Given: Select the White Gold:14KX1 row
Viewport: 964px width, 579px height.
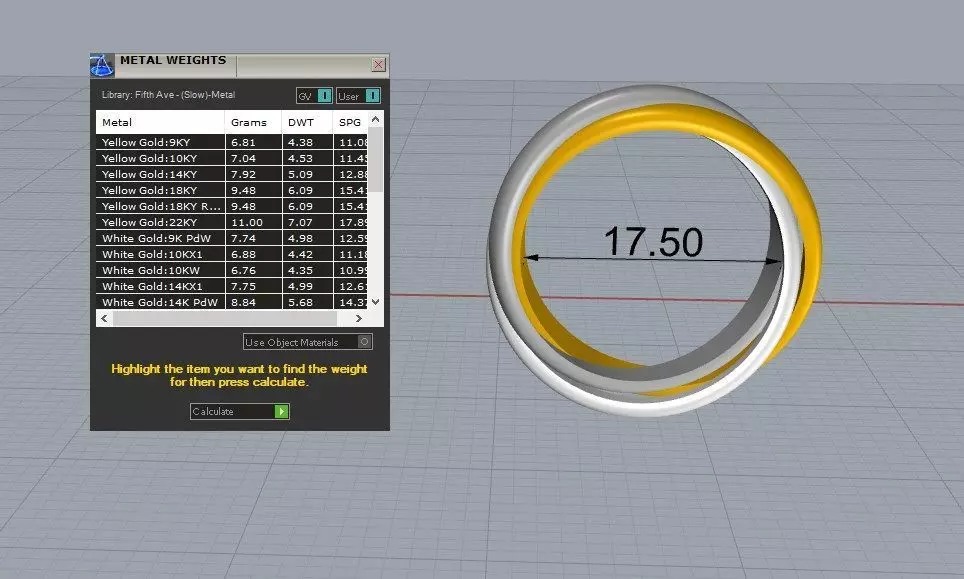Looking at the screenshot, I should point(232,286).
